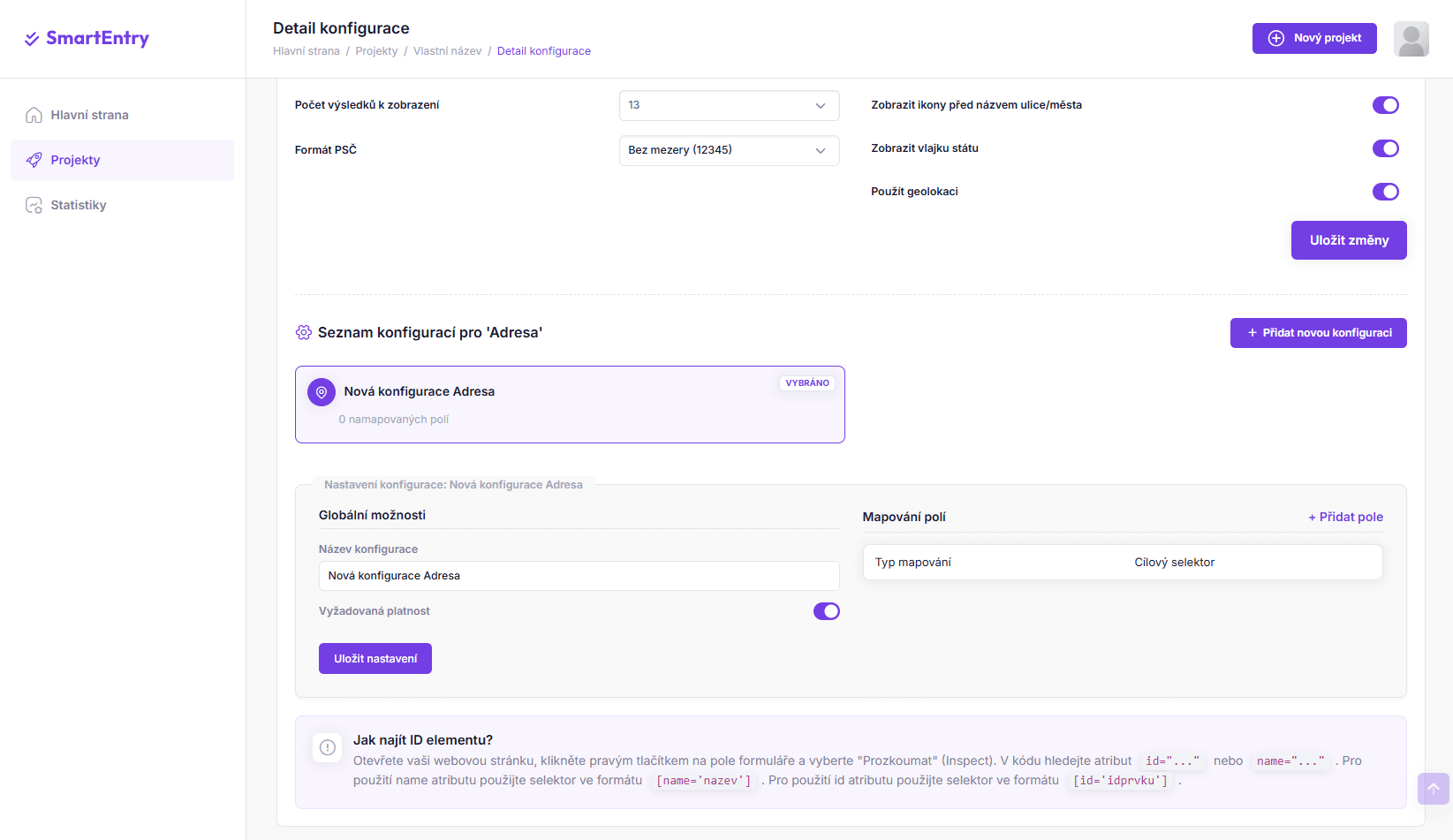The height and width of the screenshot is (840, 1453).
Task: Open the user avatar profile
Action: [x=1411, y=39]
